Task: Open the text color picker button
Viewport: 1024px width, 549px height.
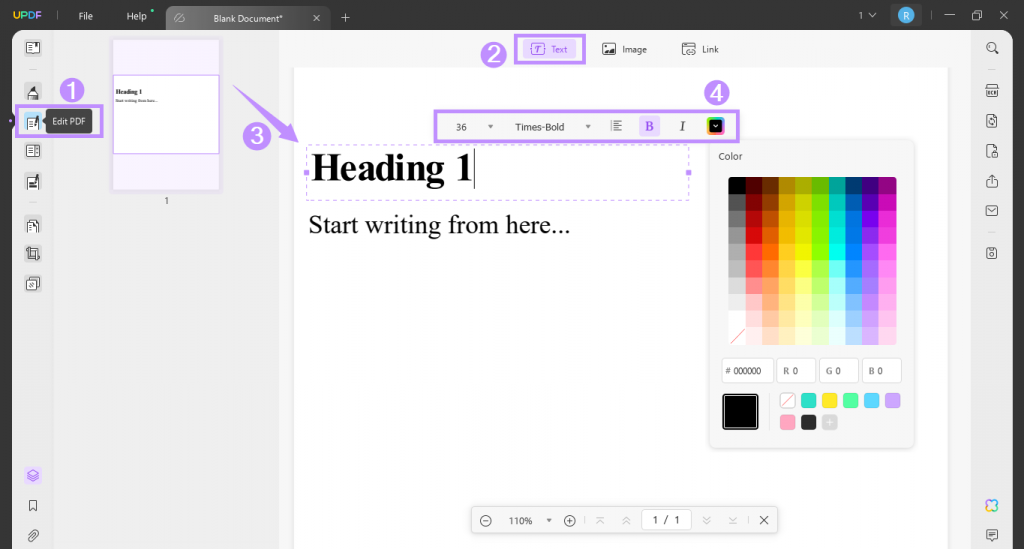Action: pos(716,127)
